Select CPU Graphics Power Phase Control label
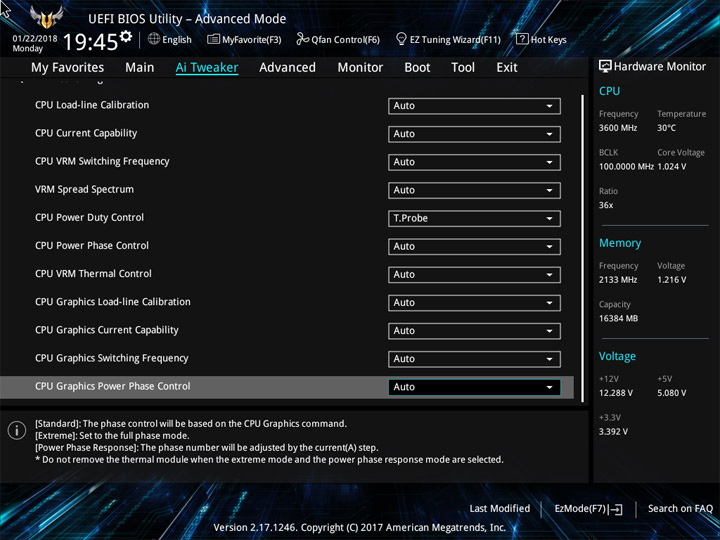The height and width of the screenshot is (540, 720). 112,387
